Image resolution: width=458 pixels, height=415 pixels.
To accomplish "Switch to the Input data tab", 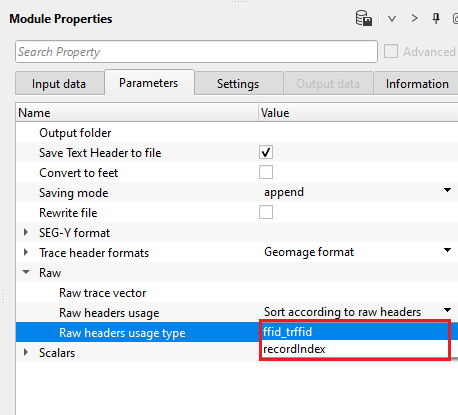I will coord(59,84).
